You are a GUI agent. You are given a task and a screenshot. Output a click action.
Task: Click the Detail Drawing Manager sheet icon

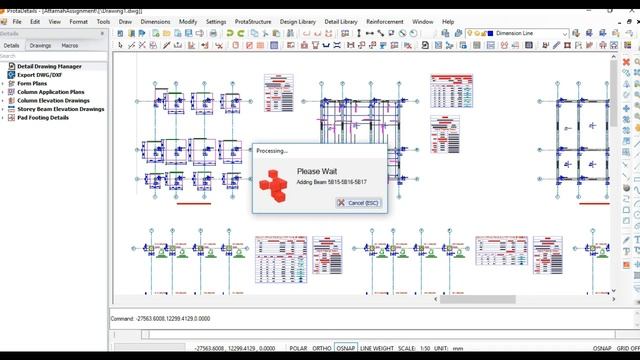click(11, 66)
